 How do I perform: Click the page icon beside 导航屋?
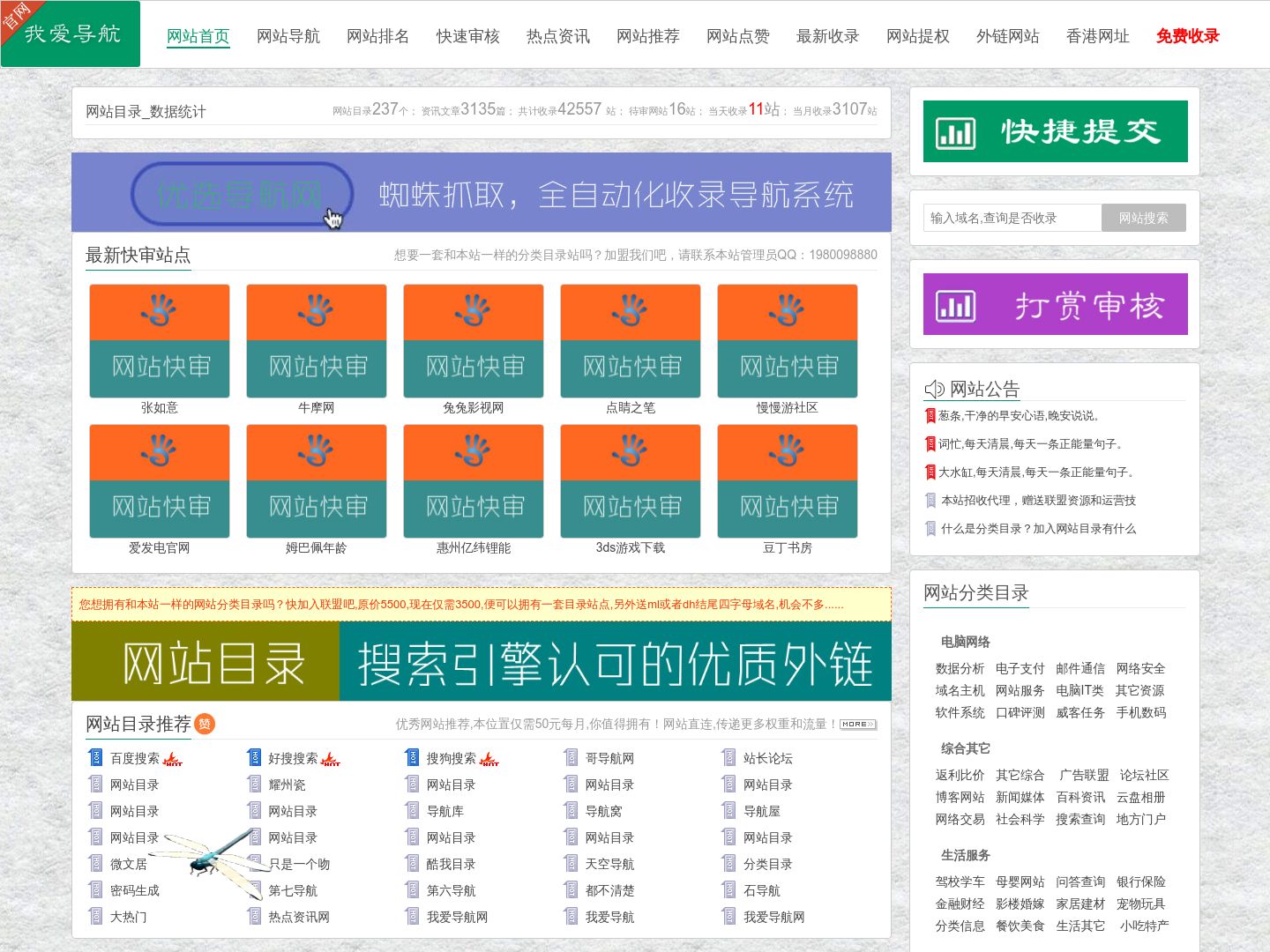point(728,810)
